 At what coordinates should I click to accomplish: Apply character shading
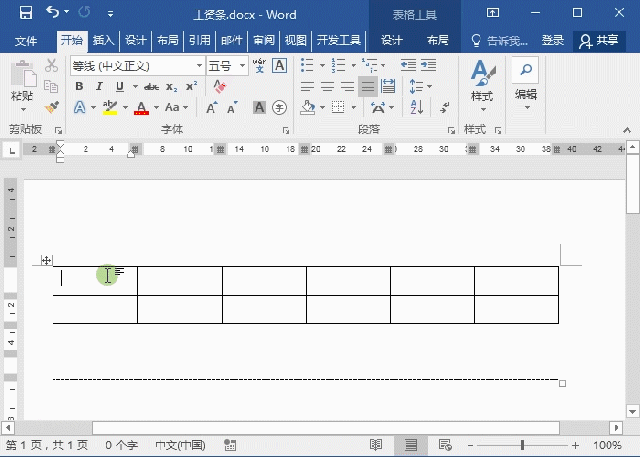pos(259,108)
